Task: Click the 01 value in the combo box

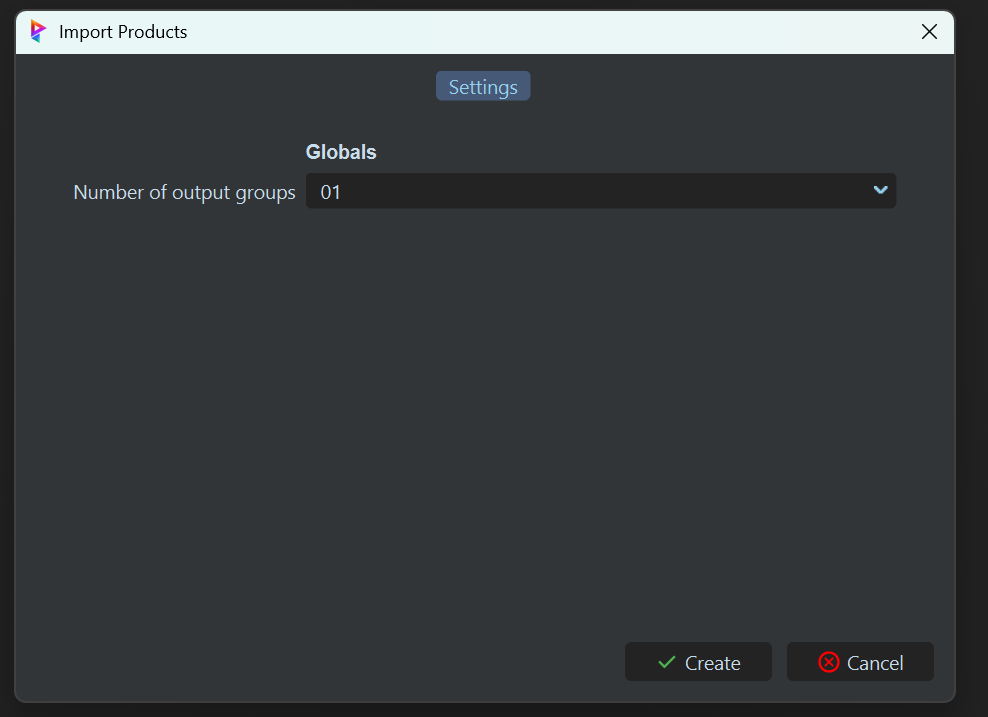Action: click(x=331, y=192)
